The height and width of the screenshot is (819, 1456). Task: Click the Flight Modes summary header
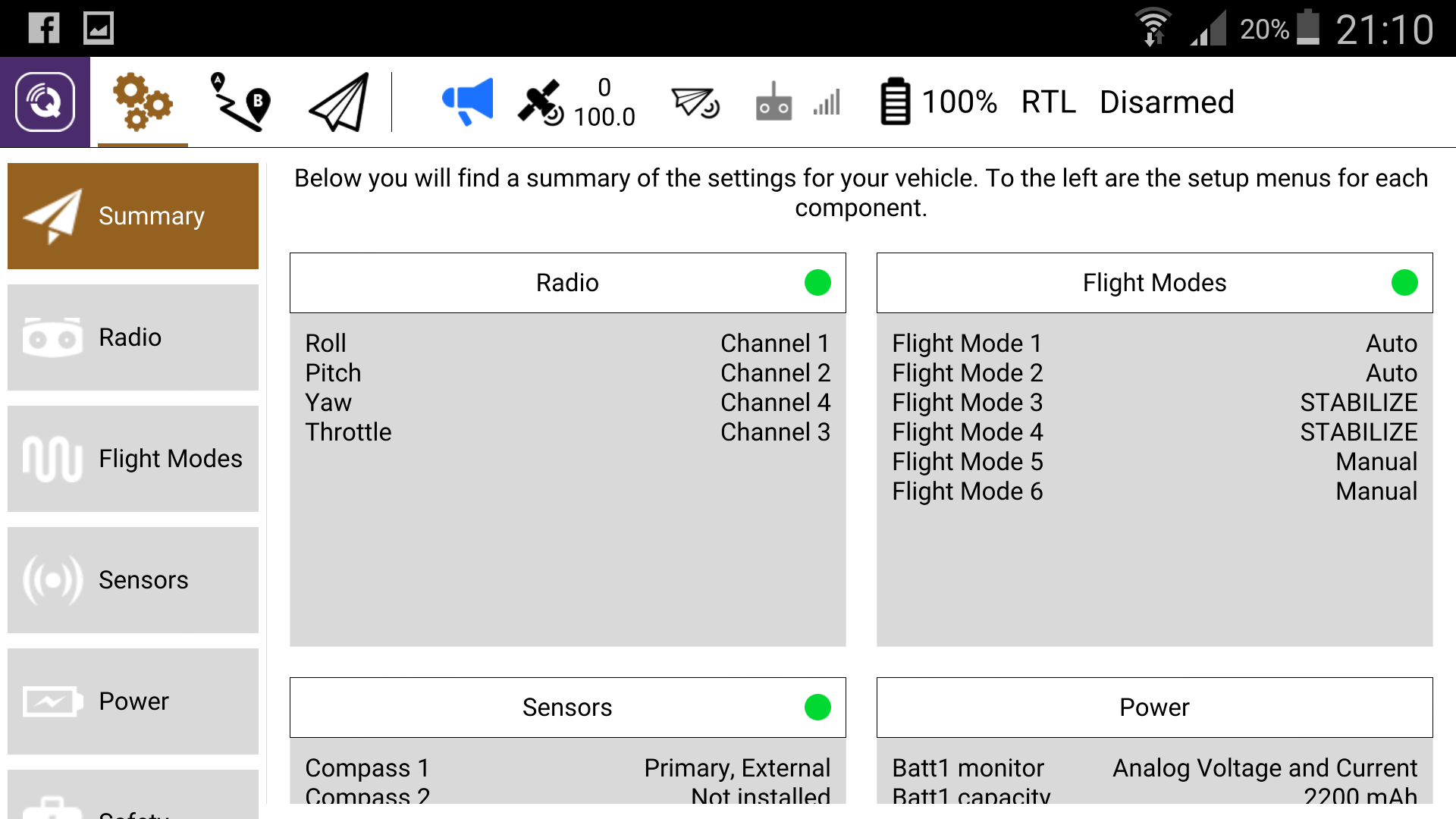(x=1154, y=283)
